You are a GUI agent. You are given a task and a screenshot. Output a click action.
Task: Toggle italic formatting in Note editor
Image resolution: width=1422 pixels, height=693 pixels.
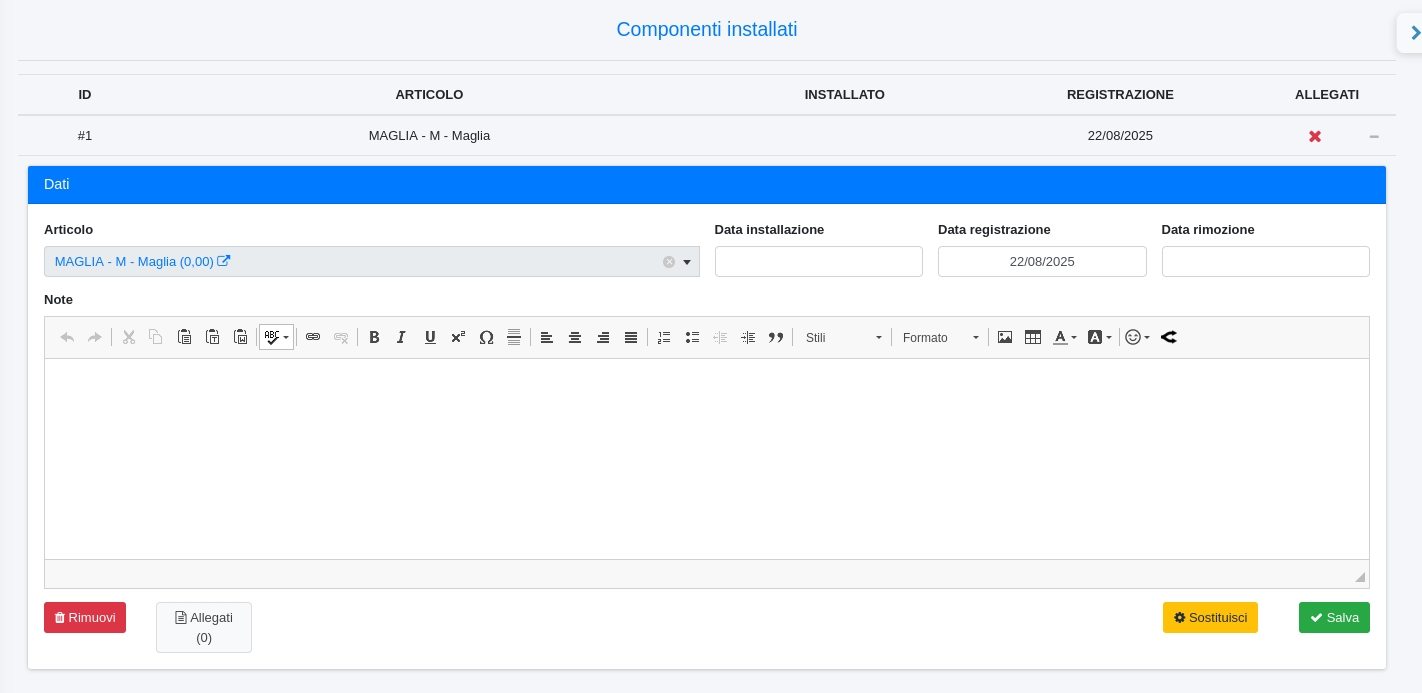402,338
